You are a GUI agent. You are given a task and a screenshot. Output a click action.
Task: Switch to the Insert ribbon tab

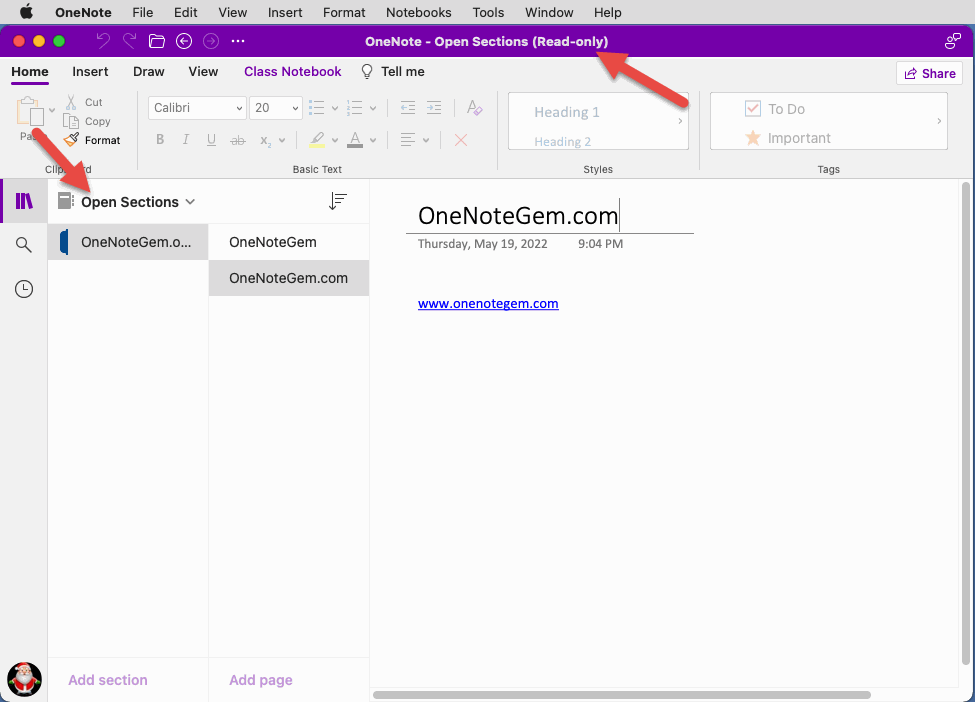pos(90,72)
